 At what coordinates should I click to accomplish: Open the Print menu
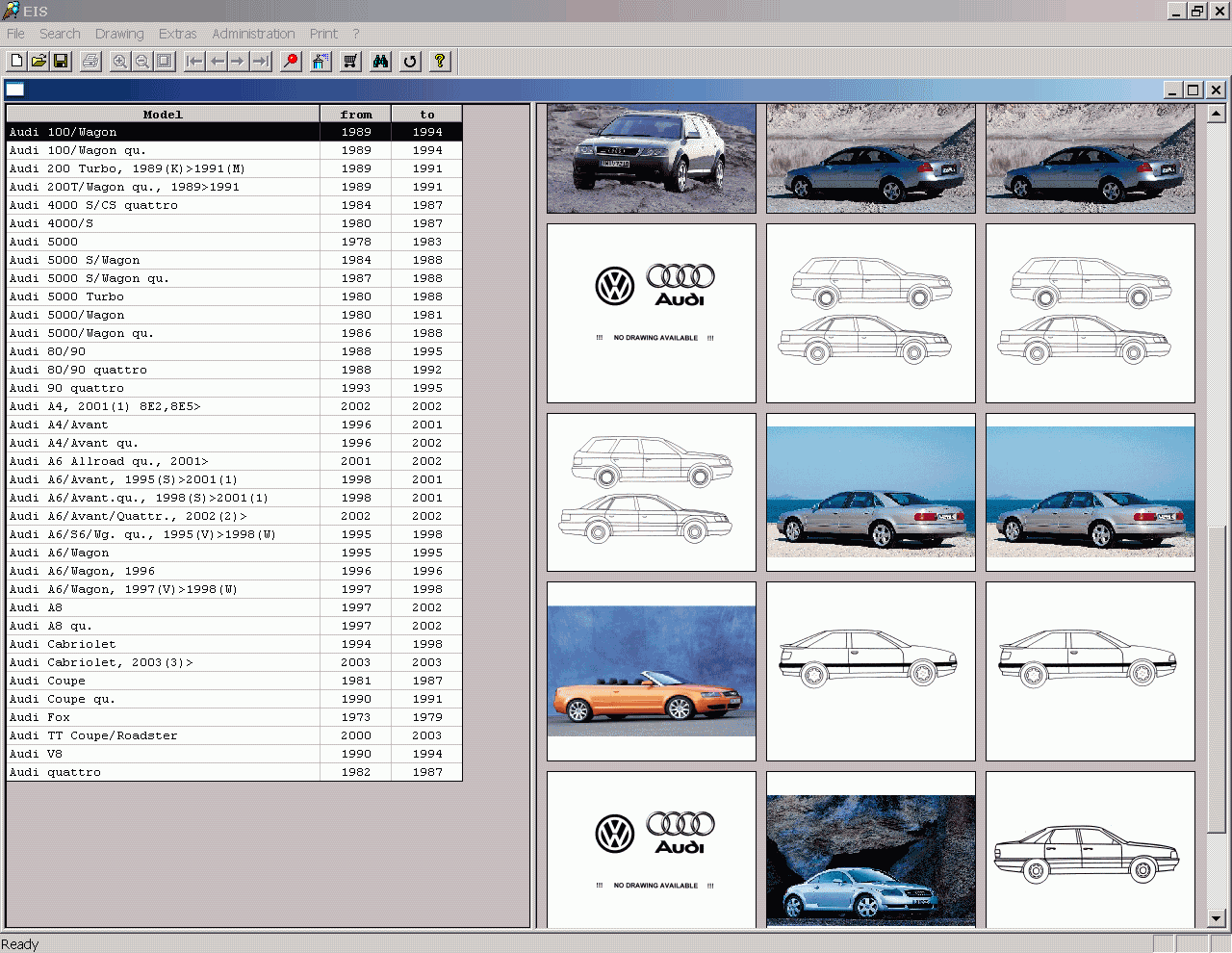[x=323, y=34]
